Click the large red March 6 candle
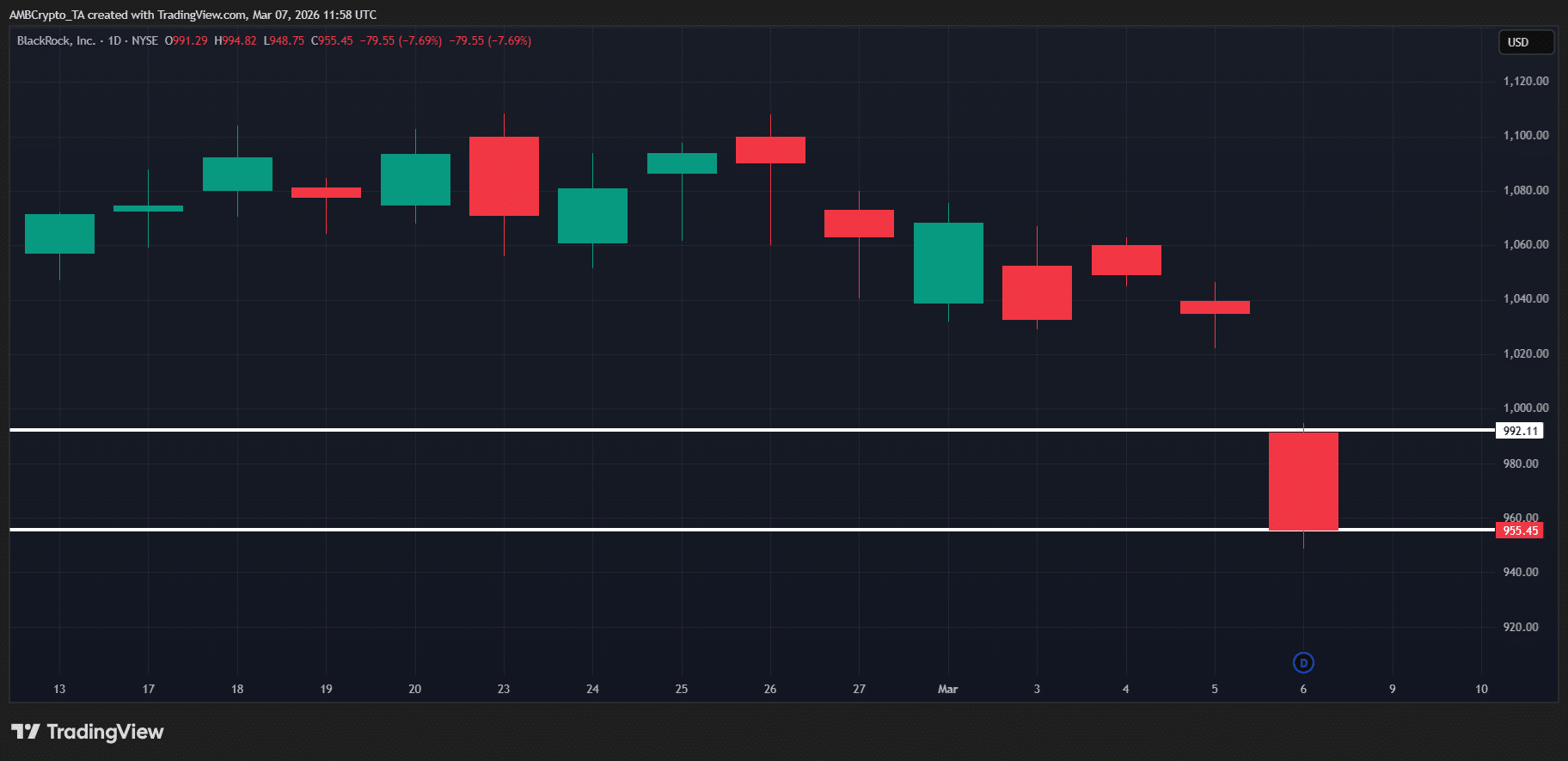 point(1303,482)
